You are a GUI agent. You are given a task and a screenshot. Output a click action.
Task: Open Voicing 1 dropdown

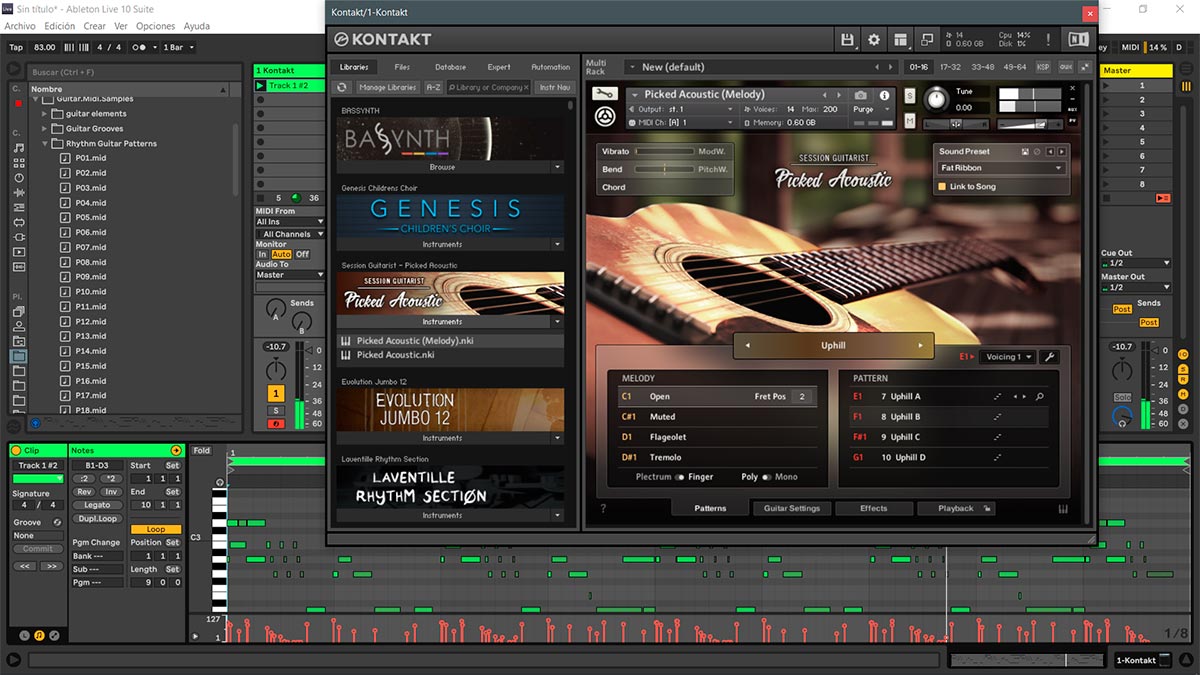[x=1008, y=356]
